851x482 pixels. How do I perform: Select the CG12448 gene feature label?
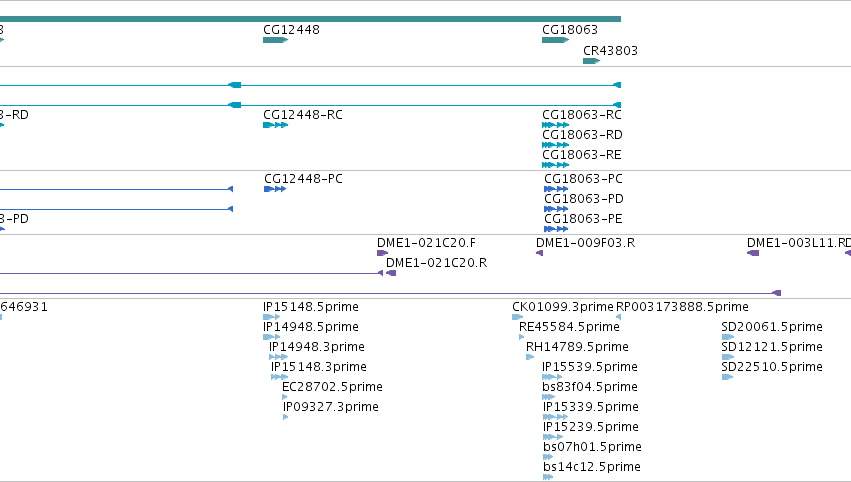coord(291,30)
